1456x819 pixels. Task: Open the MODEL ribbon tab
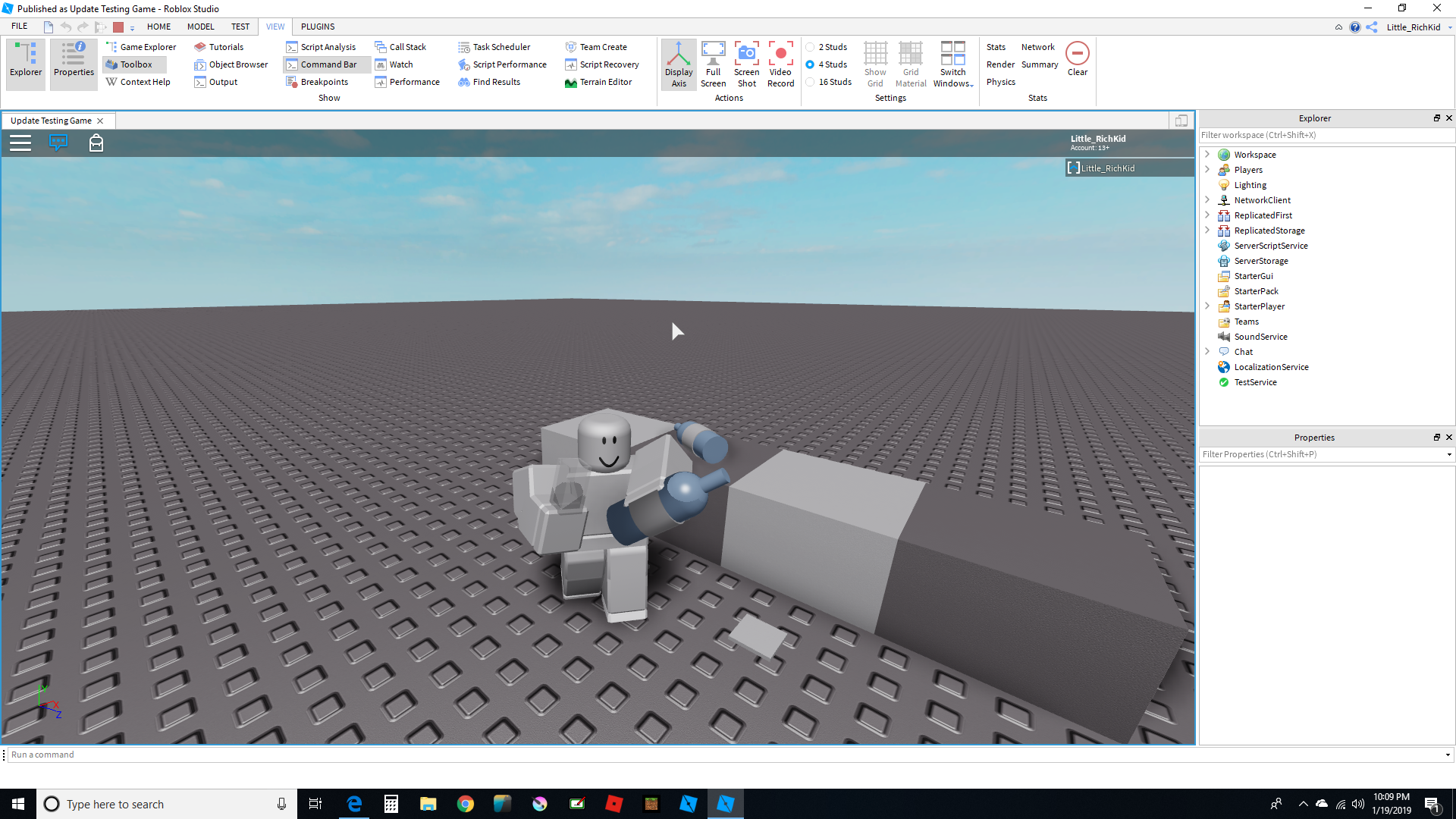coord(200,27)
